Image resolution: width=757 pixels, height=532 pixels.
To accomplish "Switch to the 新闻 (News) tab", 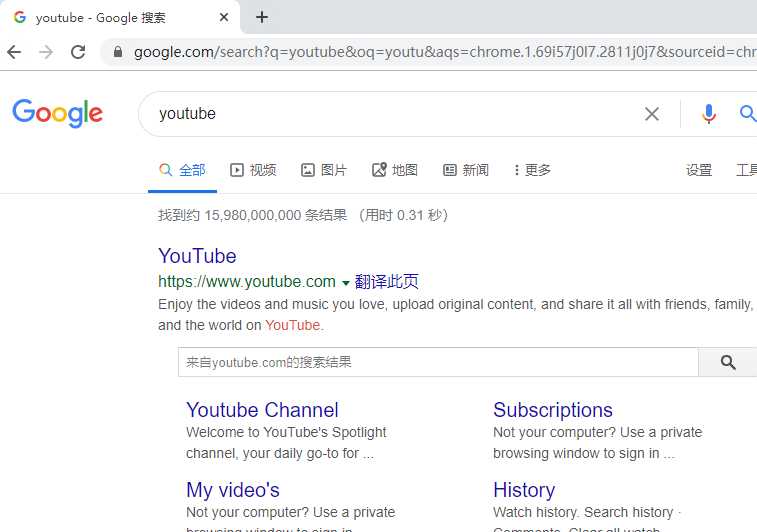I will [466, 170].
